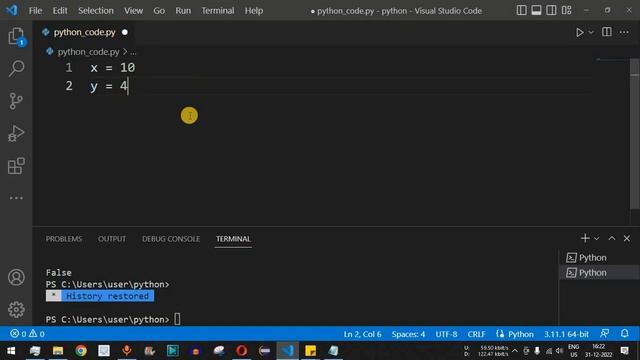Open the Run menu
Viewport: 640px width, 360px height.
(x=183, y=11)
